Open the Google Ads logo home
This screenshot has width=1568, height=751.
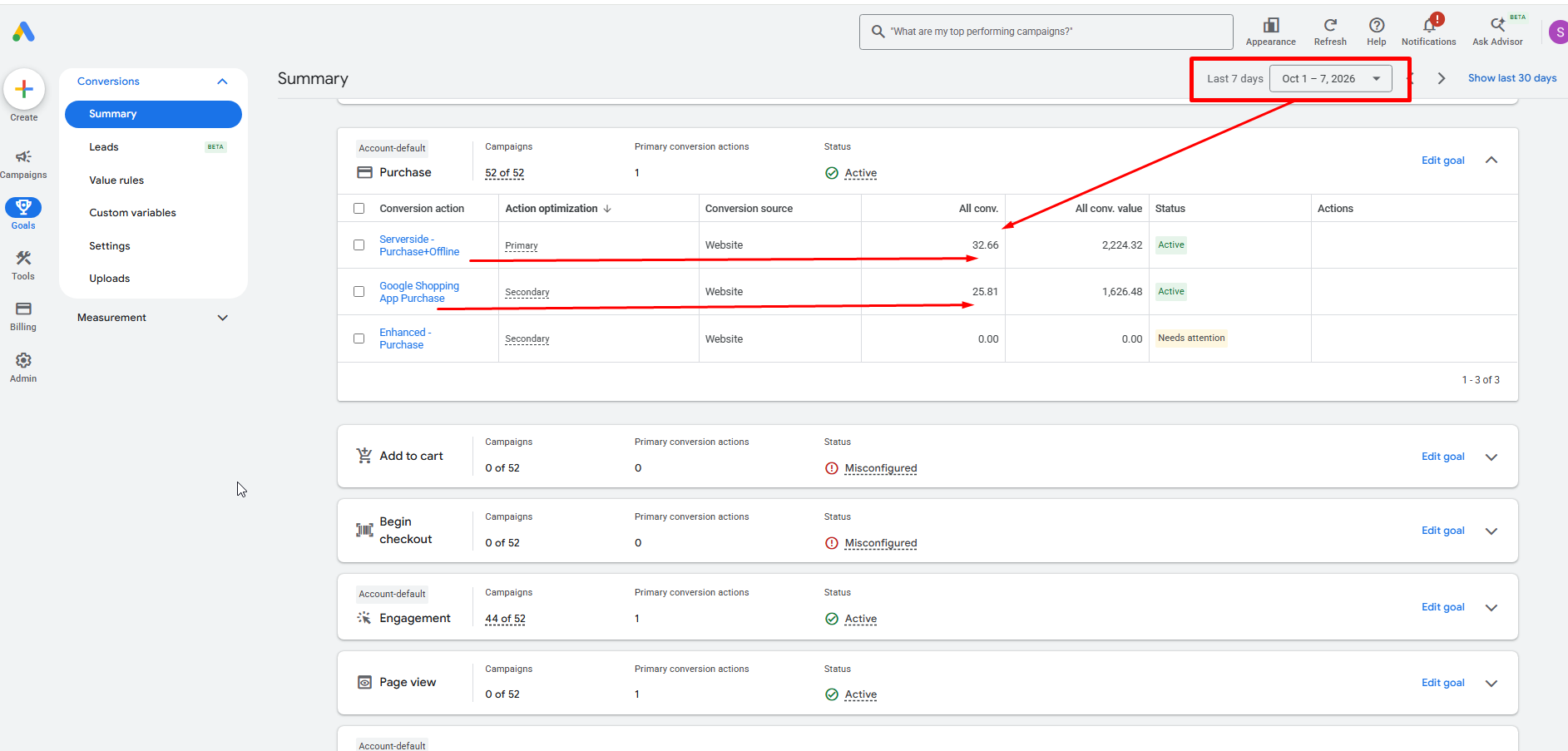(23, 32)
